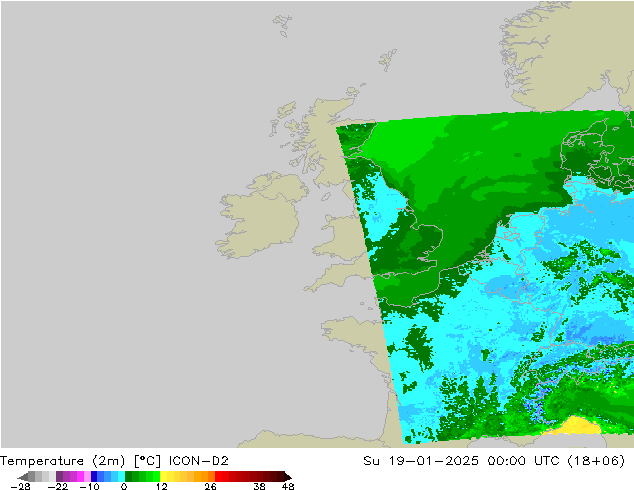The image size is (634, 490).
Task: Click Ireland on the map
Action: (x=261, y=216)
